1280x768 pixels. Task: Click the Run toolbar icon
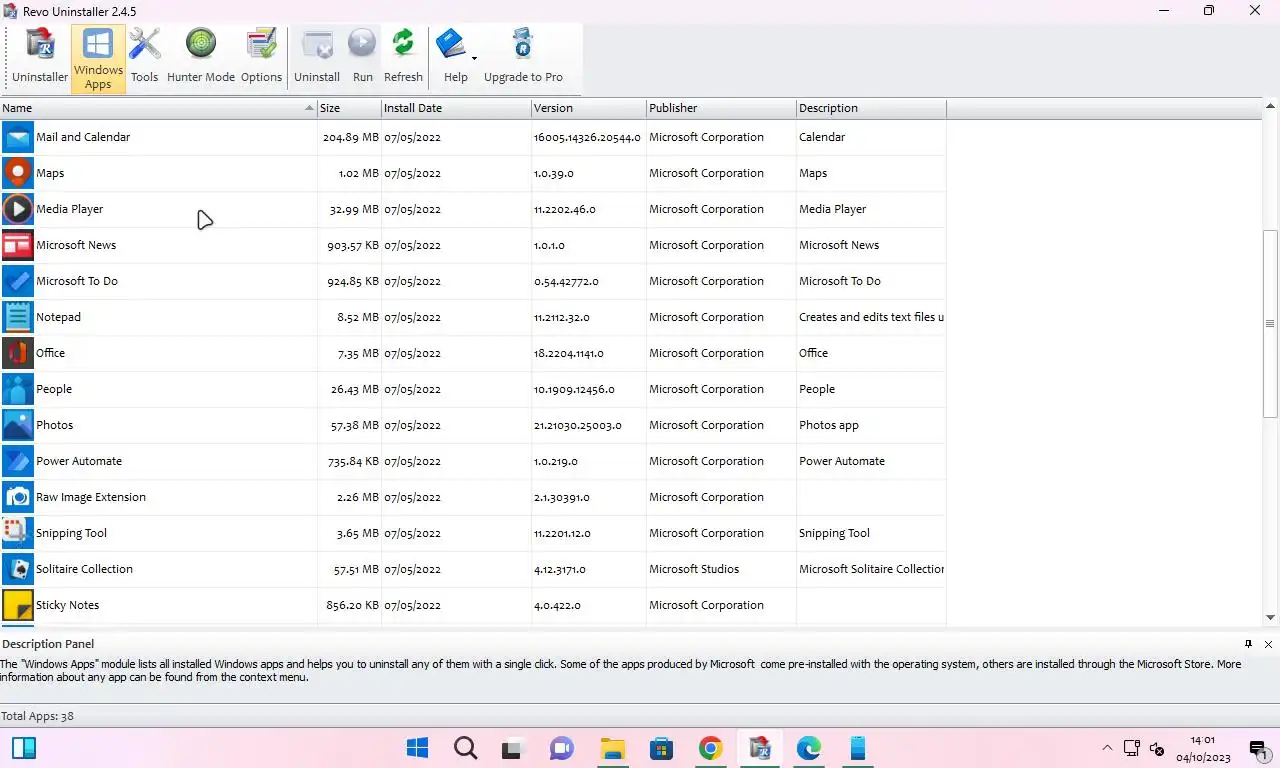point(362,58)
